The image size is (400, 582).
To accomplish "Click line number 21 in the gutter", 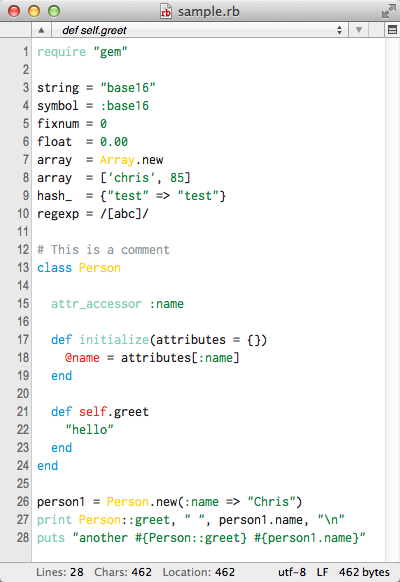I will 23,412.
